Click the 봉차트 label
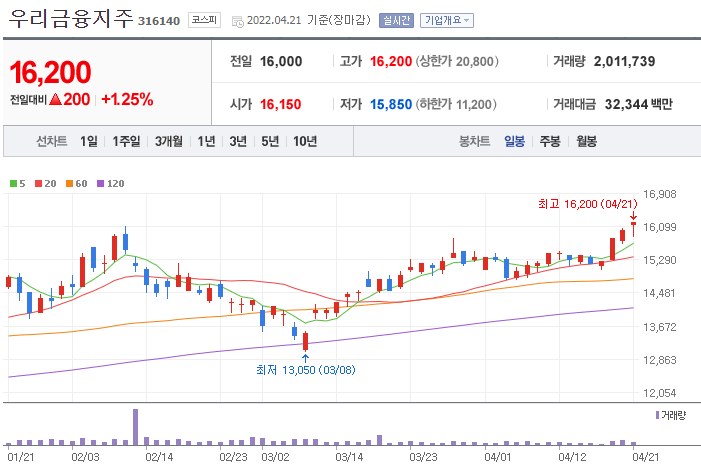 coord(474,142)
